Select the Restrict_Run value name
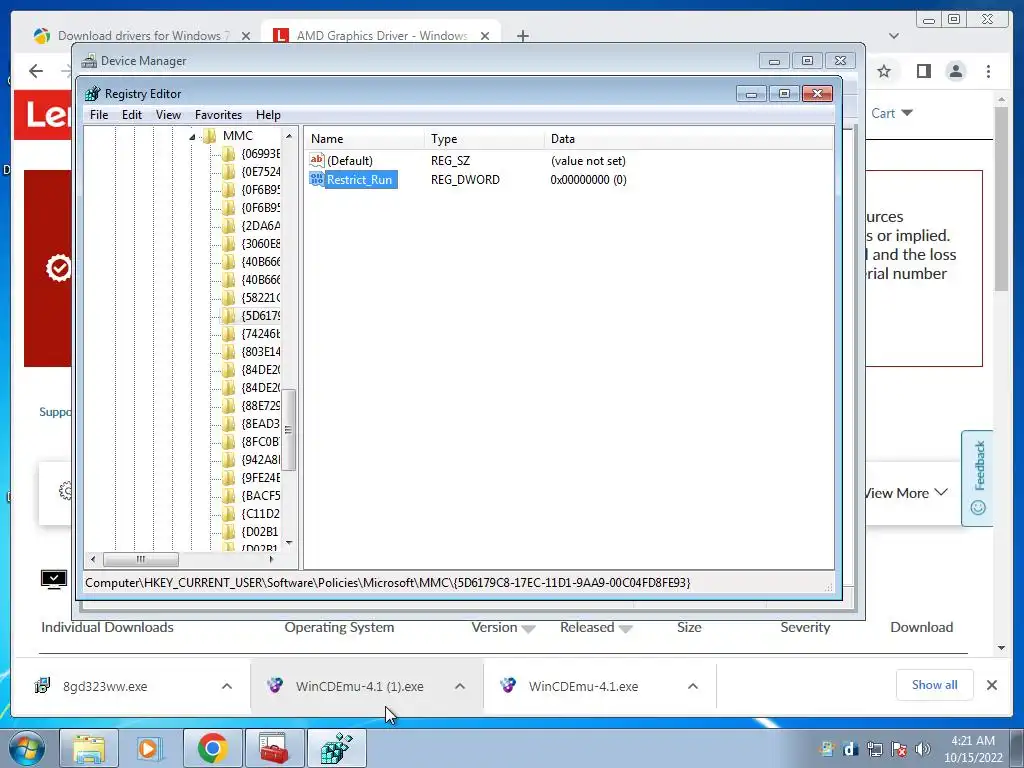Image resolution: width=1024 pixels, height=768 pixels. [360, 180]
